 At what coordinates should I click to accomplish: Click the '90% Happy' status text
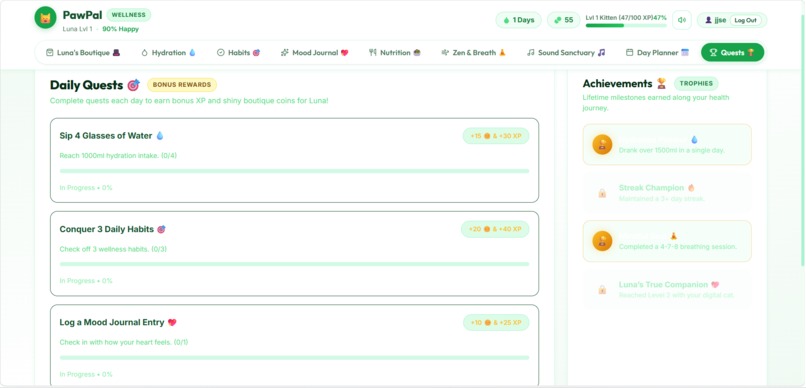click(x=120, y=29)
